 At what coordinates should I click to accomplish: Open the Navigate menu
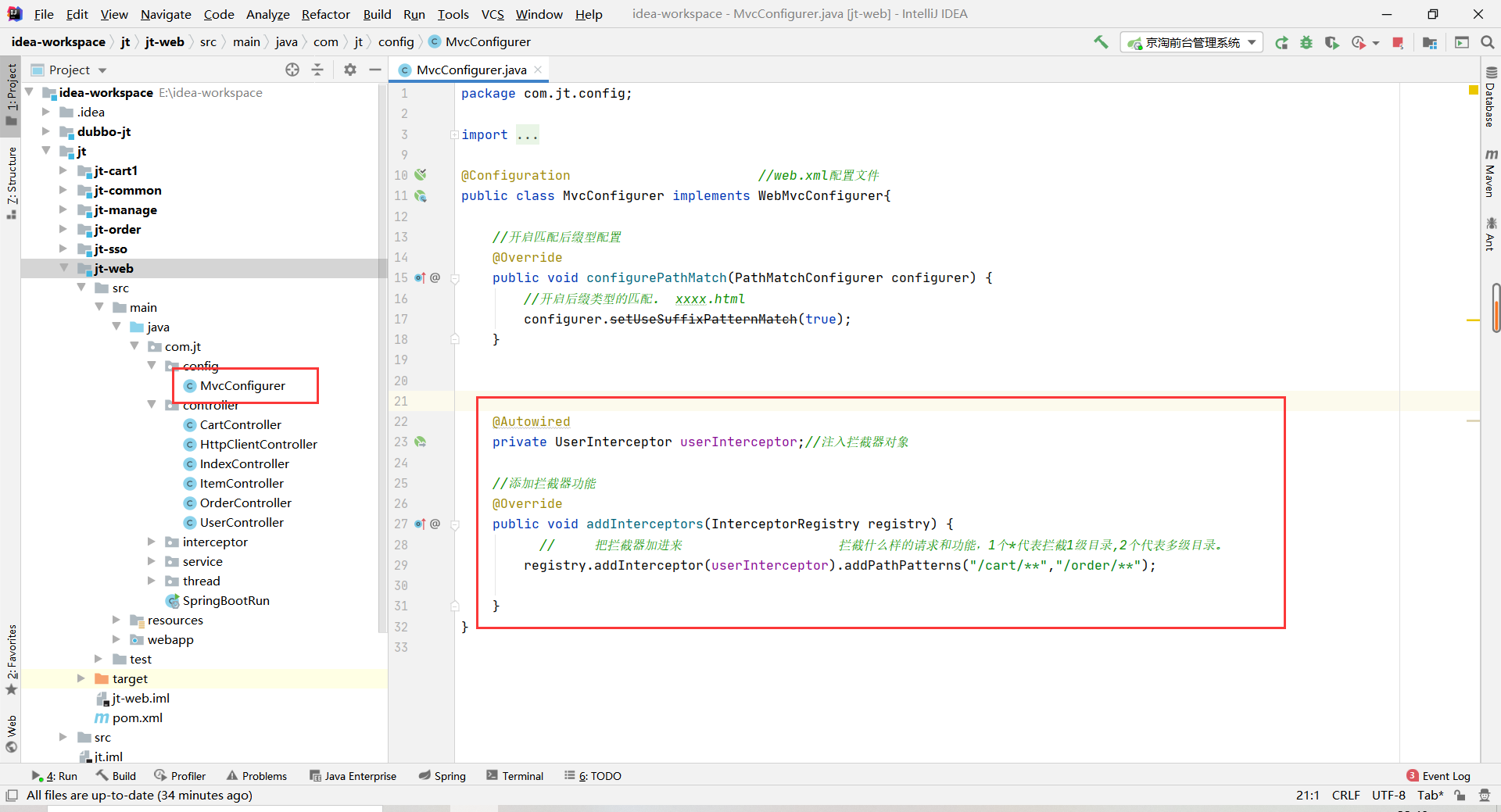coord(166,14)
